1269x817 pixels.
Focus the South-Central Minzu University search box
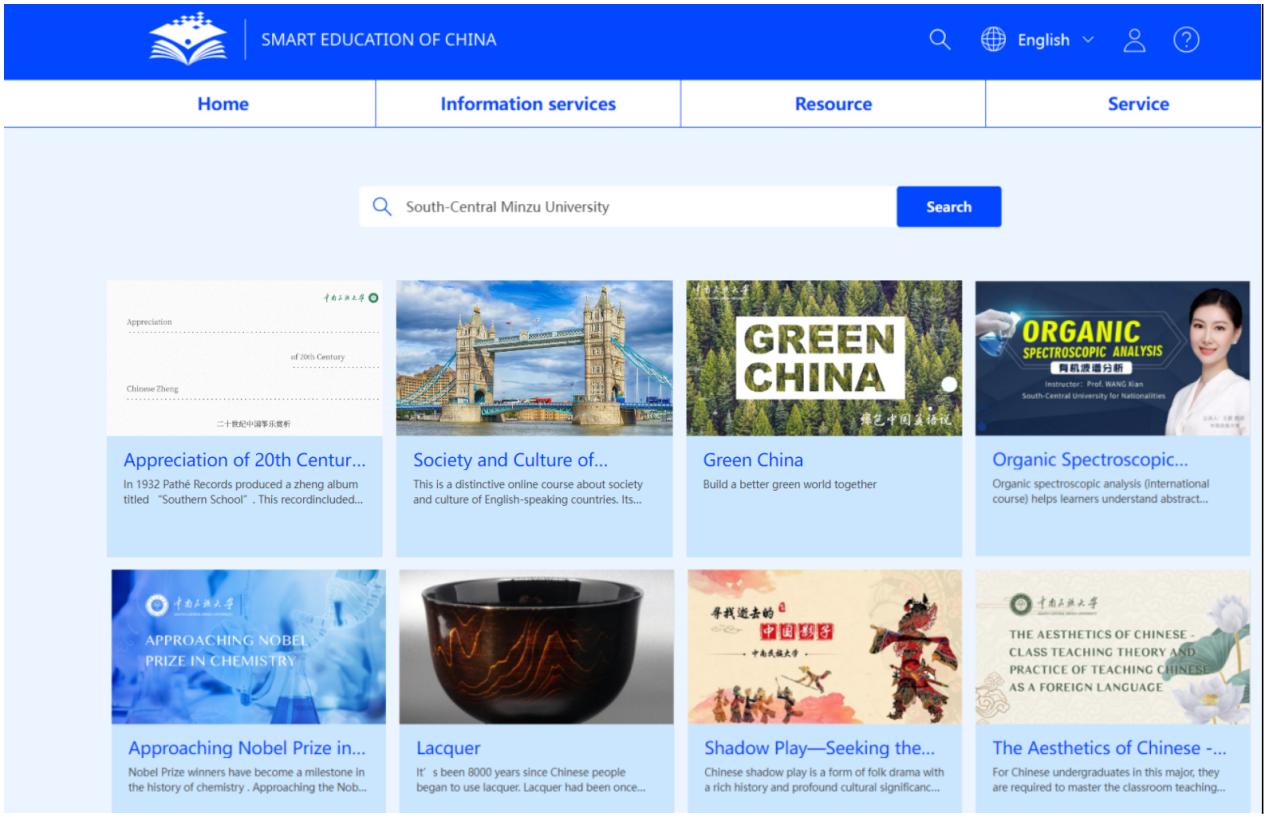(640, 207)
